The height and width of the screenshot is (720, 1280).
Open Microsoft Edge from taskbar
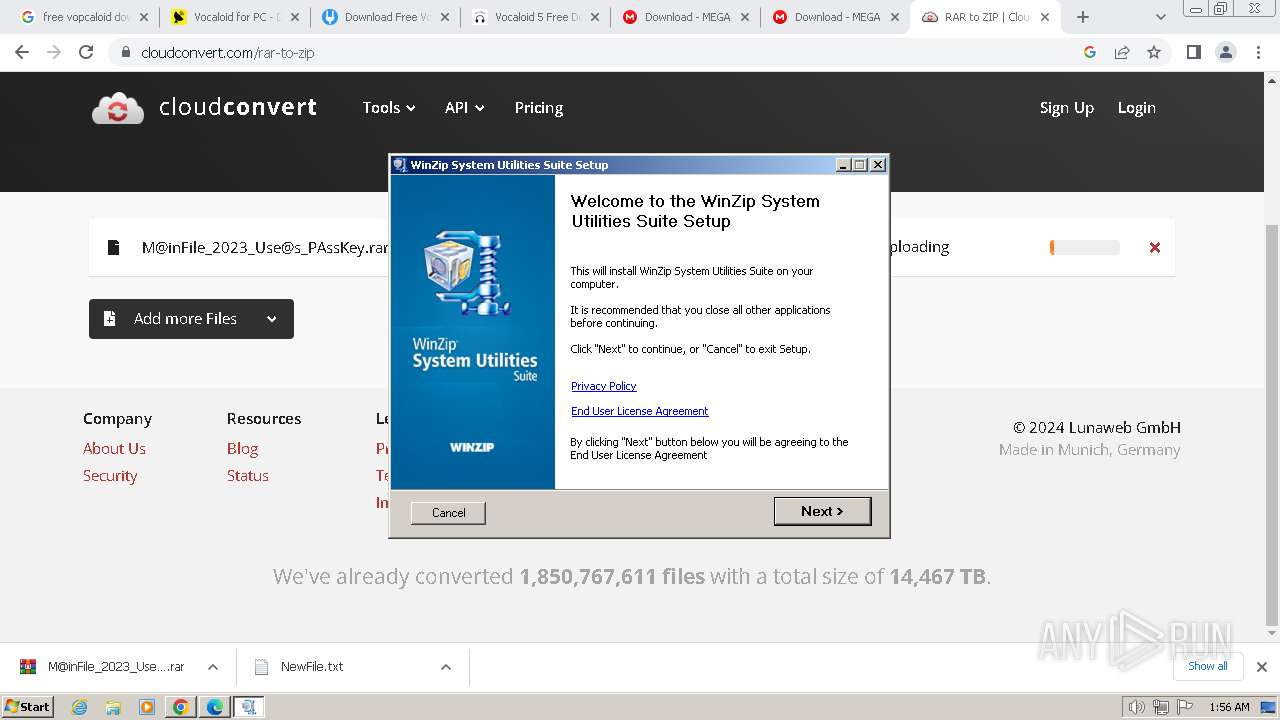(215, 707)
